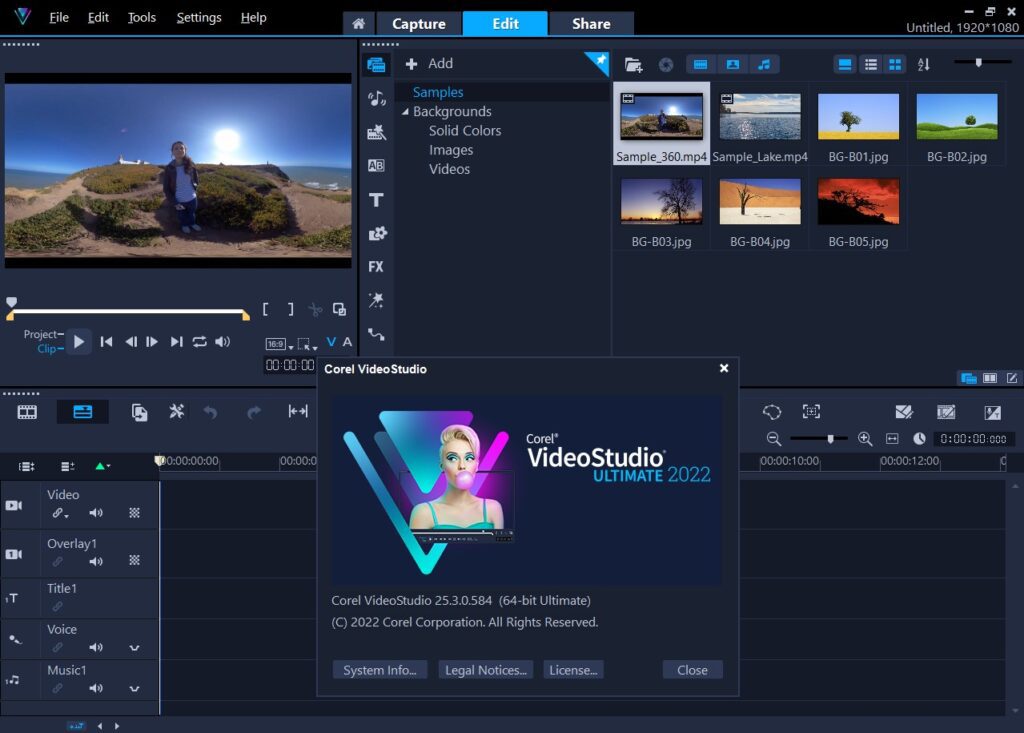
Task: Open the Audio library with music notes icon
Action: click(x=376, y=100)
